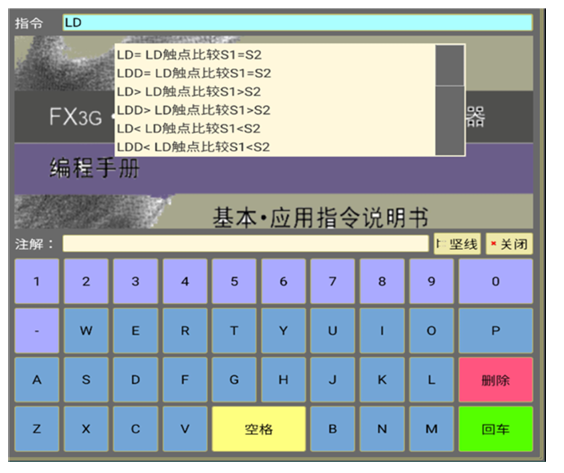
Task: Tap the S key
Action: pyautogui.click(x=86, y=380)
